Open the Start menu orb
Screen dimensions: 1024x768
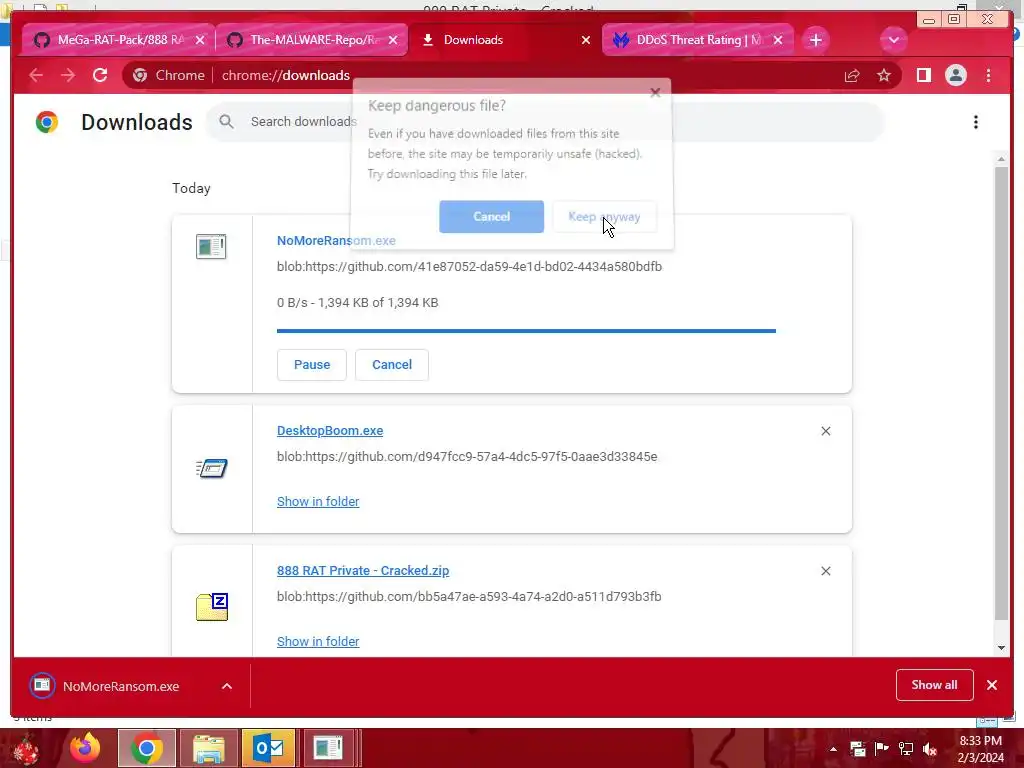click(x=26, y=748)
